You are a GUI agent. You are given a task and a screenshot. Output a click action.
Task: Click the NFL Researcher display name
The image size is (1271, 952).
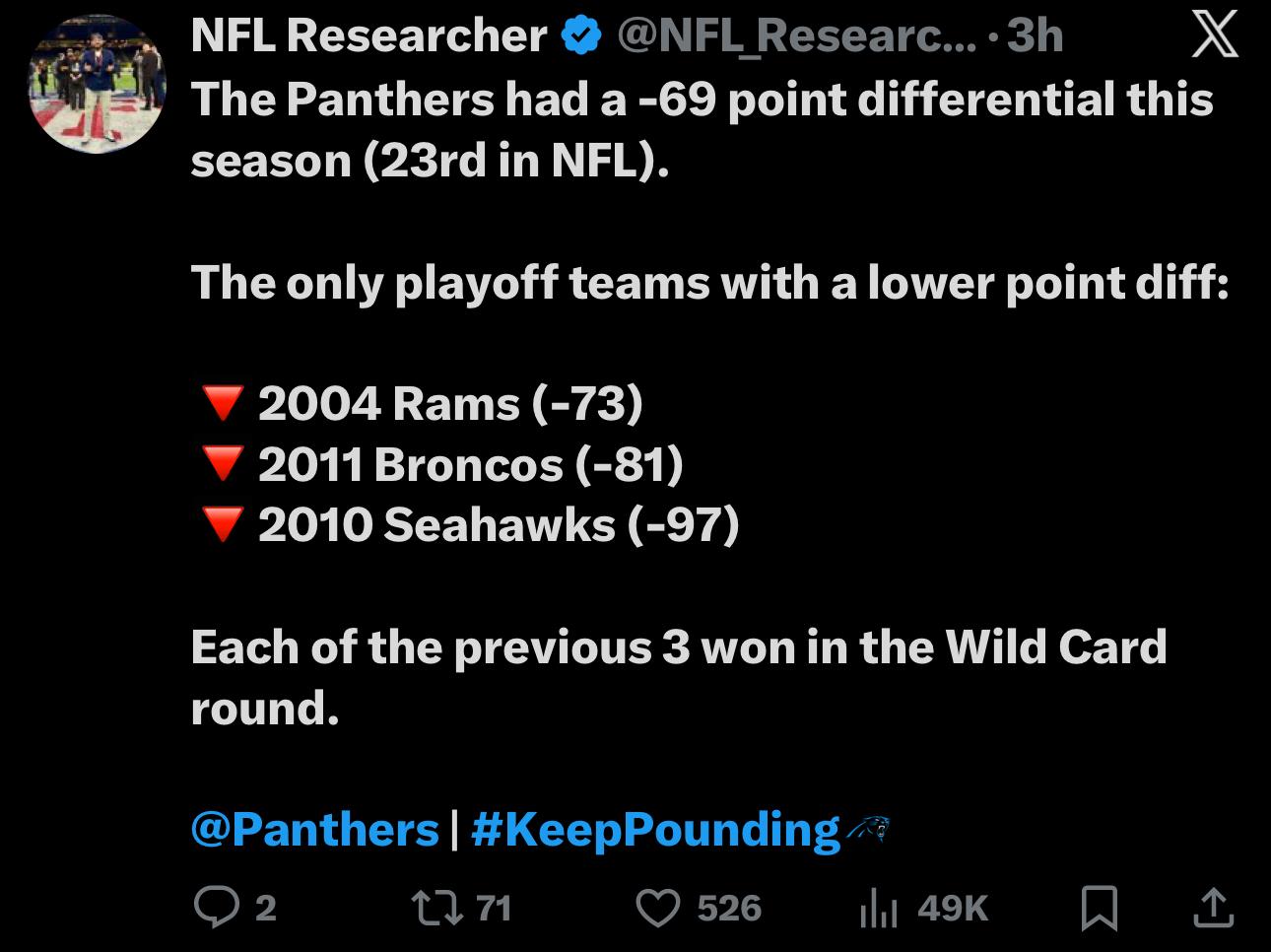tap(368, 36)
